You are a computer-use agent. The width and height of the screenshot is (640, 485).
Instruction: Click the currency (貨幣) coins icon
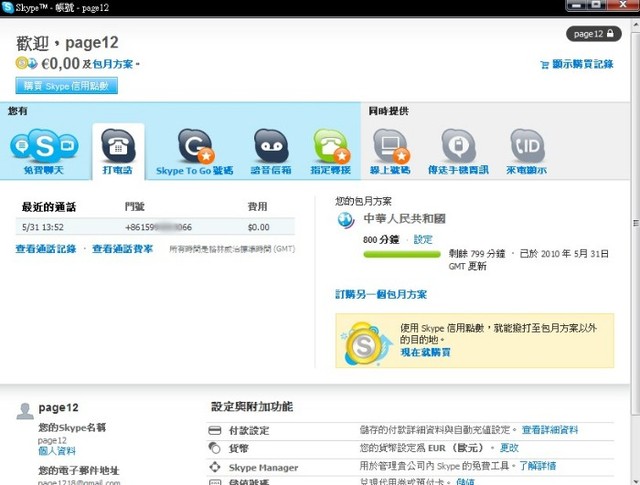click(215, 448)
